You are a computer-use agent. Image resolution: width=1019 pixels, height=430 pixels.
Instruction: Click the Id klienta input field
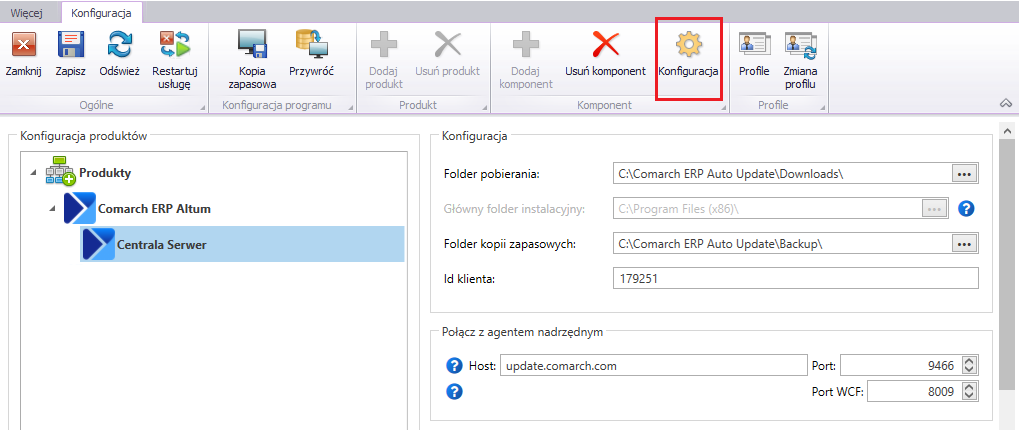795,279
